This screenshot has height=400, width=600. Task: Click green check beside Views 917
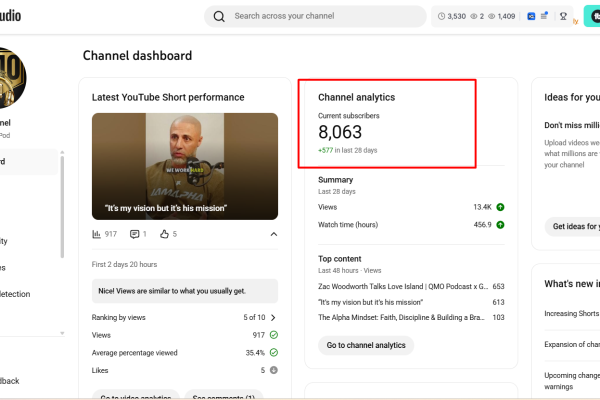(273, 335)
